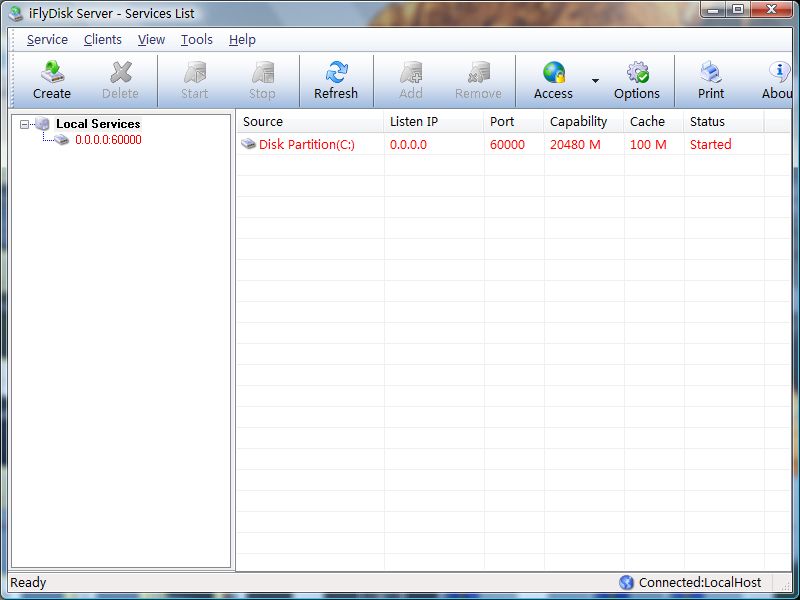Open the Help menu
Viewport: 800px width, 600px height.
tap(242, 40)
